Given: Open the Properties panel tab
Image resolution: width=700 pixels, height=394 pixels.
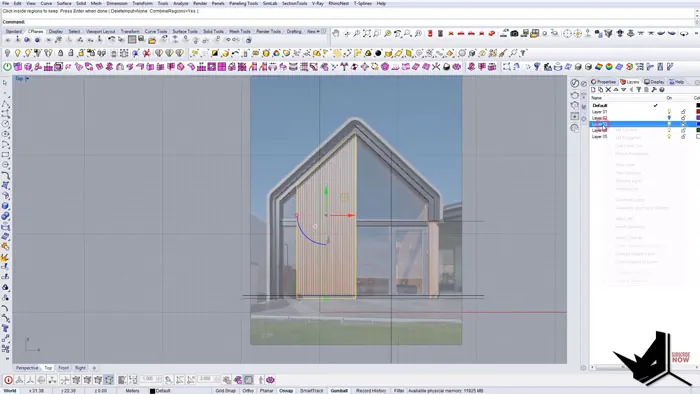Looking at the screenshot, I should click(x=604, y=82).
